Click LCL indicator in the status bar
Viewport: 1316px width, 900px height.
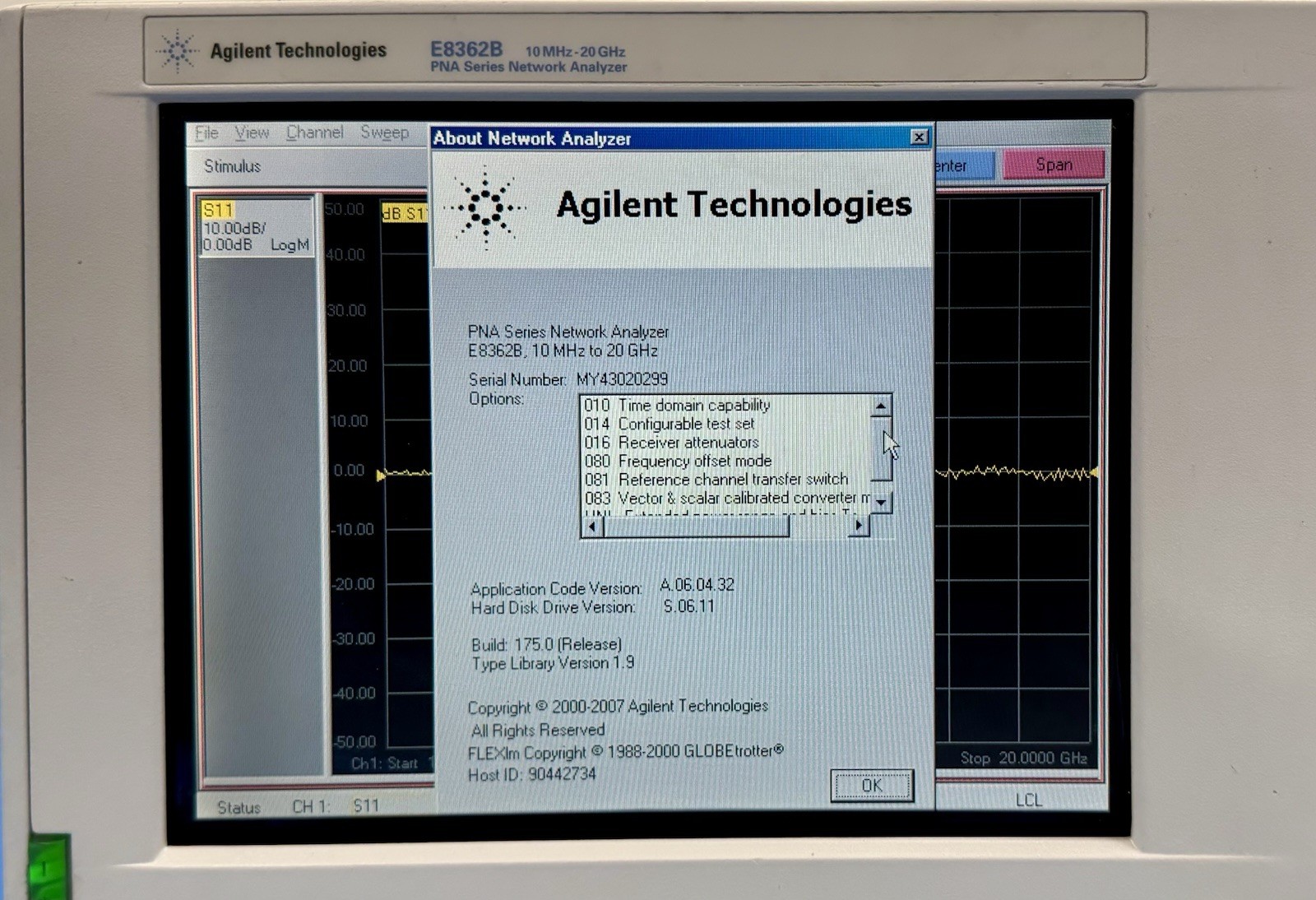pyautogui.click(x=1028, y=800)
